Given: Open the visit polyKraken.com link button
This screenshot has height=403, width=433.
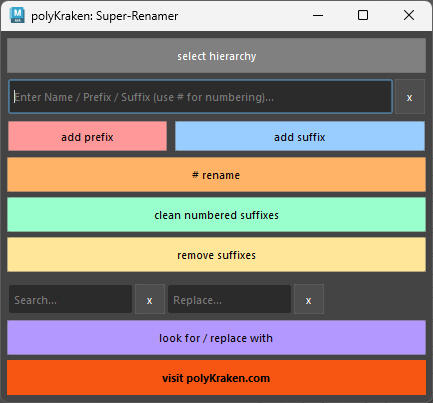Looking at the screenshot, I should (x=216, y=378).
